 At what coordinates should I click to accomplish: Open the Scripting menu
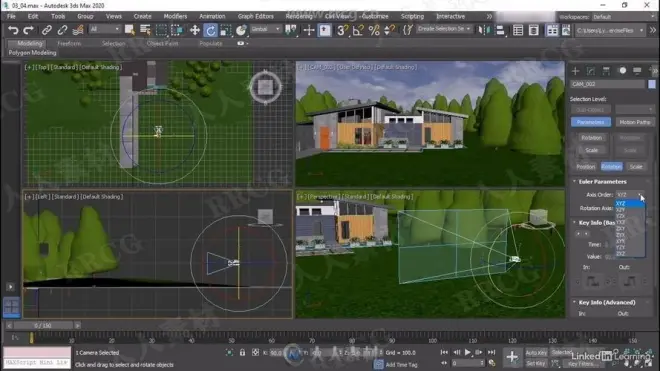(x=412, y=16)
